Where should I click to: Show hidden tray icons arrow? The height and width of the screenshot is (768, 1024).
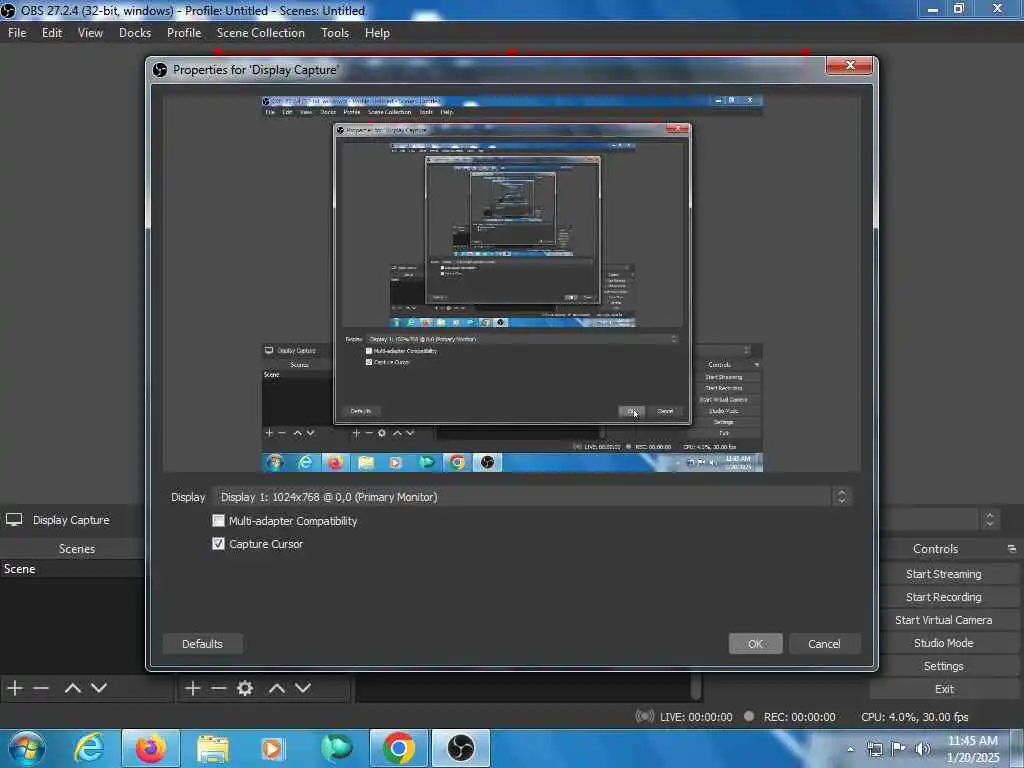click(850, 749)
